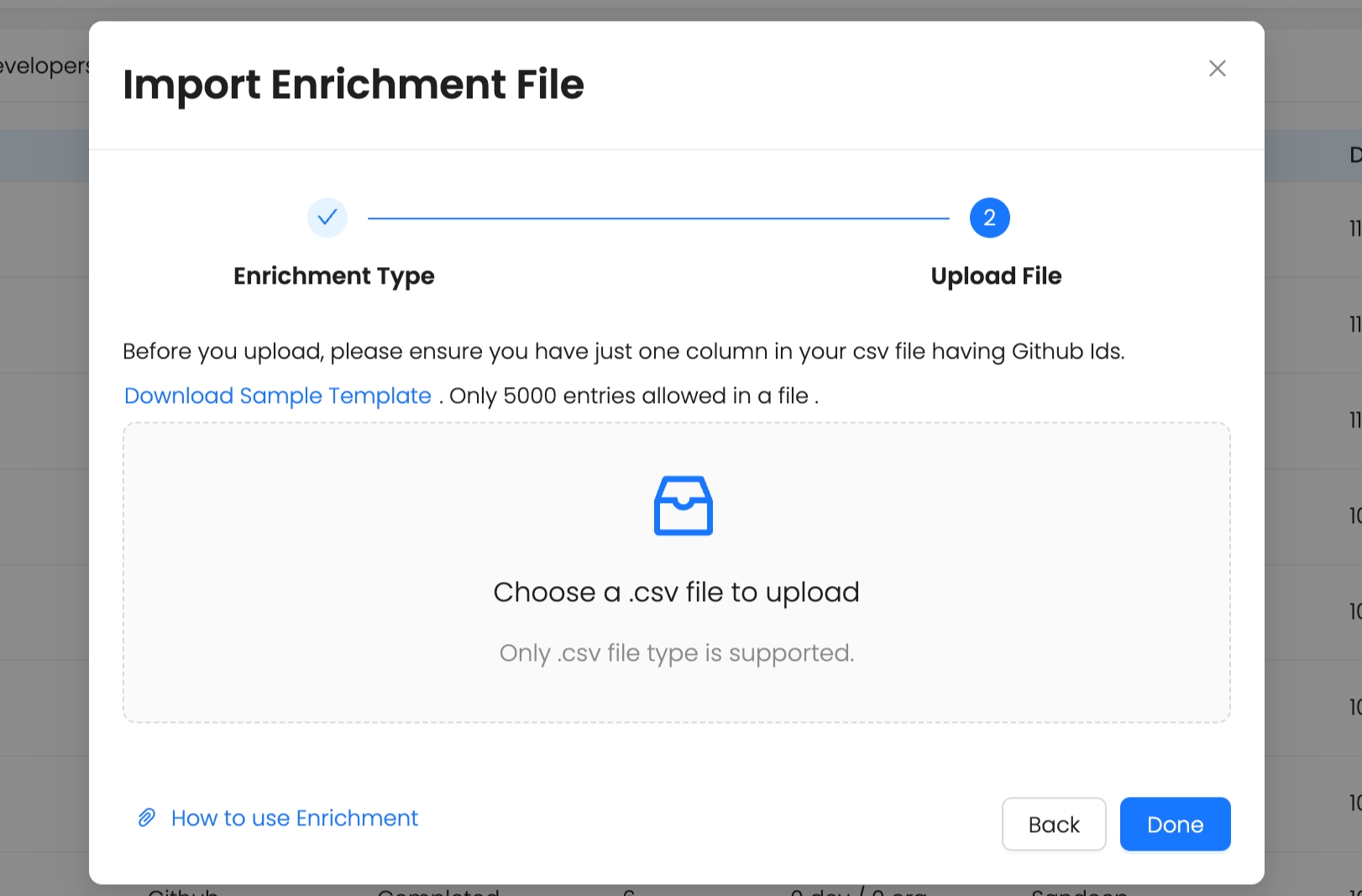The height and width of the screenshot is (896, 1362).
Task: Click the 'Choose a .csv file to upload' text
Action: pyautogui.click(x=676, y=592)
